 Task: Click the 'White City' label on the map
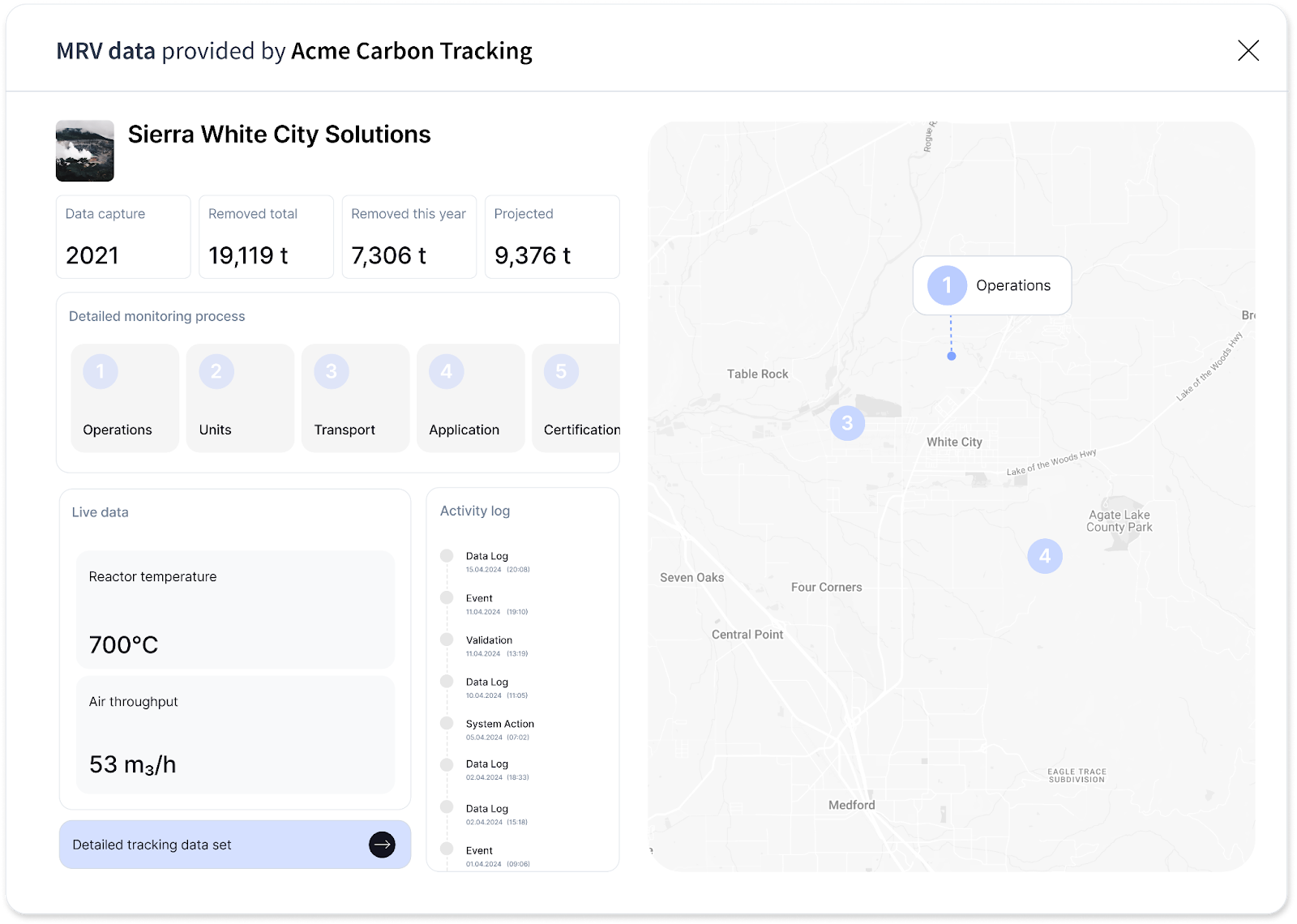[954, 442]
